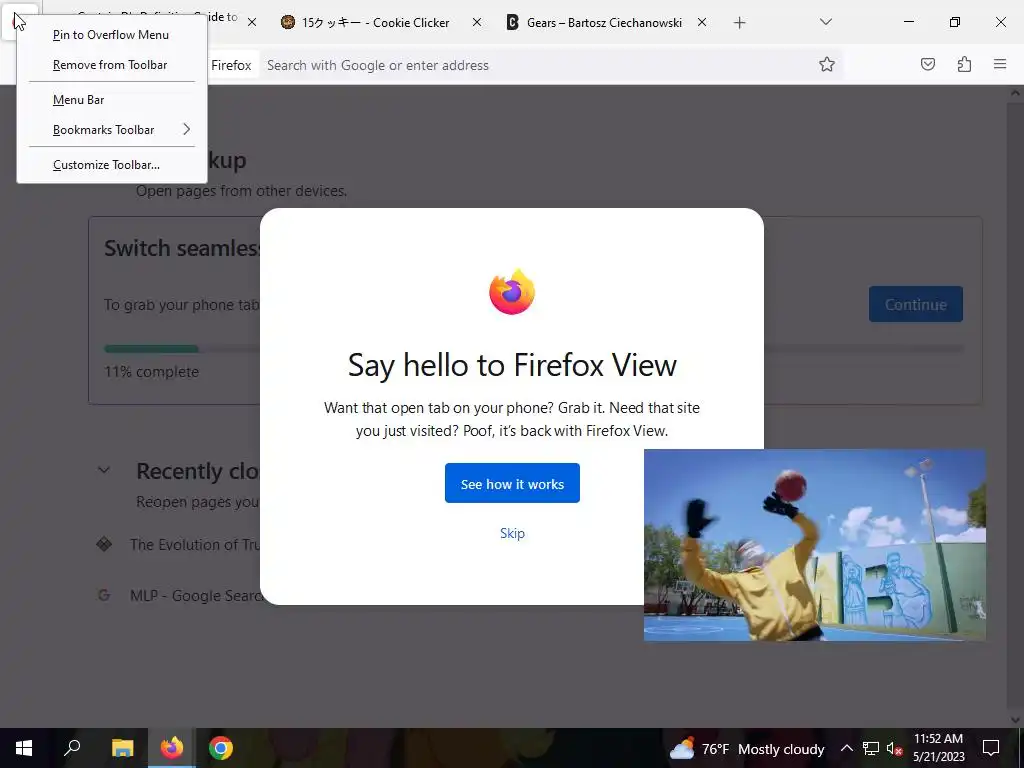The width and height of the screenshot is (1024, 768).
Task: Click the Firefox taskbar icon
Action: 172,748
